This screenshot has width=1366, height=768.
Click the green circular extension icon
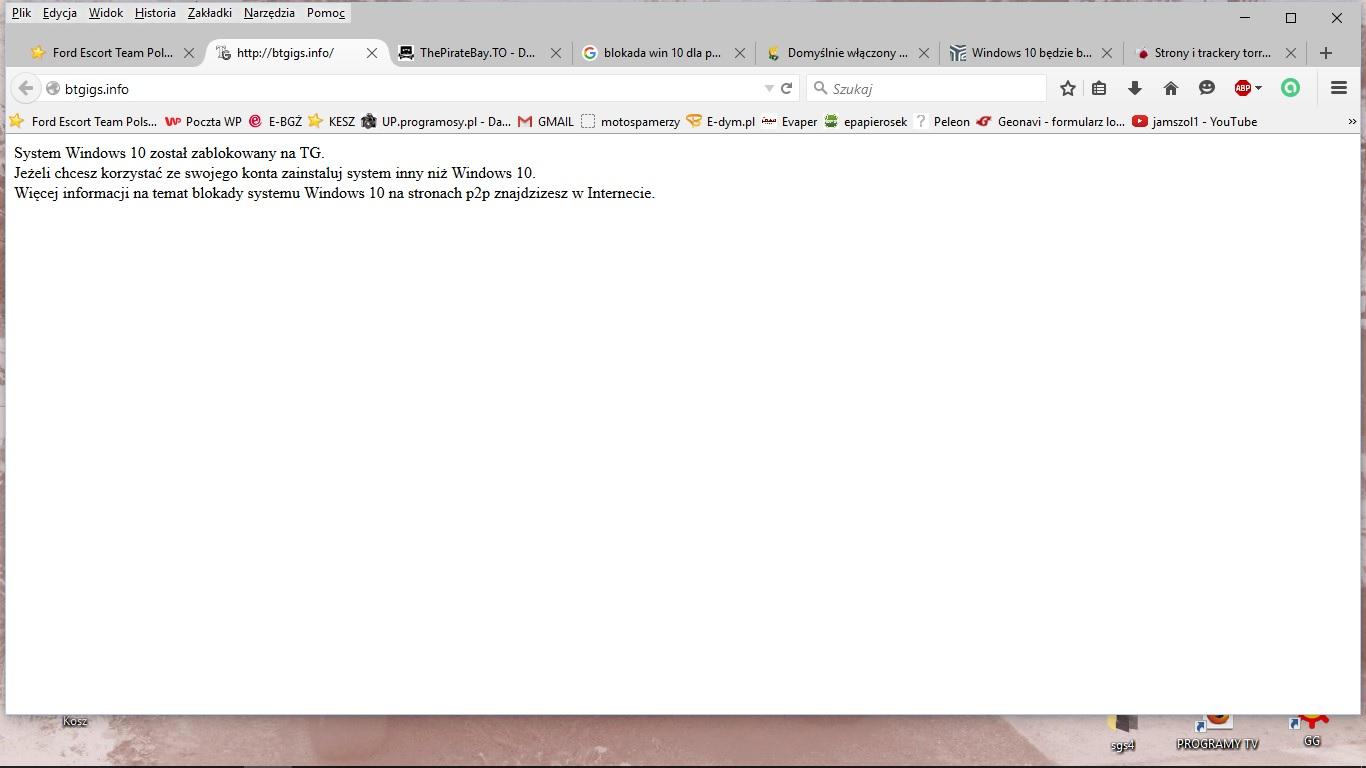(1291, 89)
